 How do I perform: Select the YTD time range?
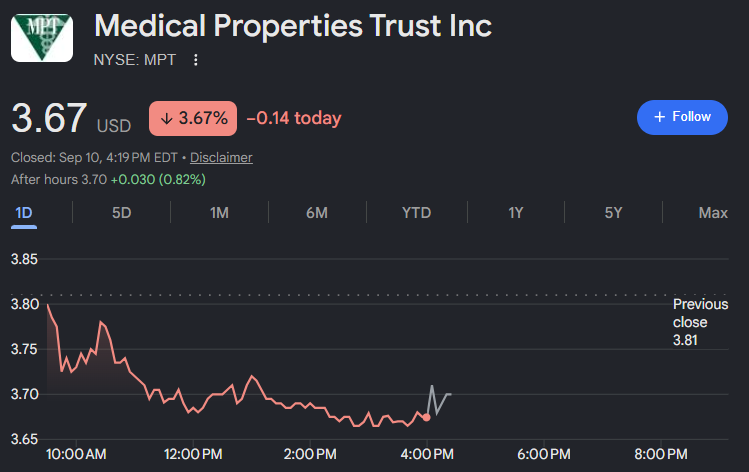[x=416, y=213]
